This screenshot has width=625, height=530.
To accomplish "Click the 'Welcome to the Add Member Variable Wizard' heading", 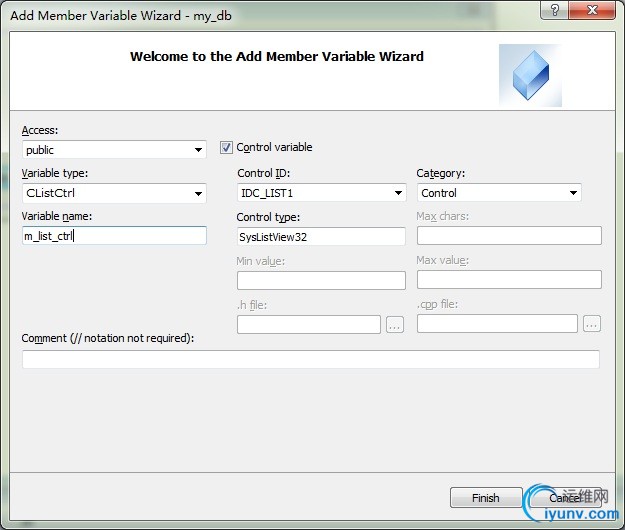I will pyautogui.click(x=277, y=57).
